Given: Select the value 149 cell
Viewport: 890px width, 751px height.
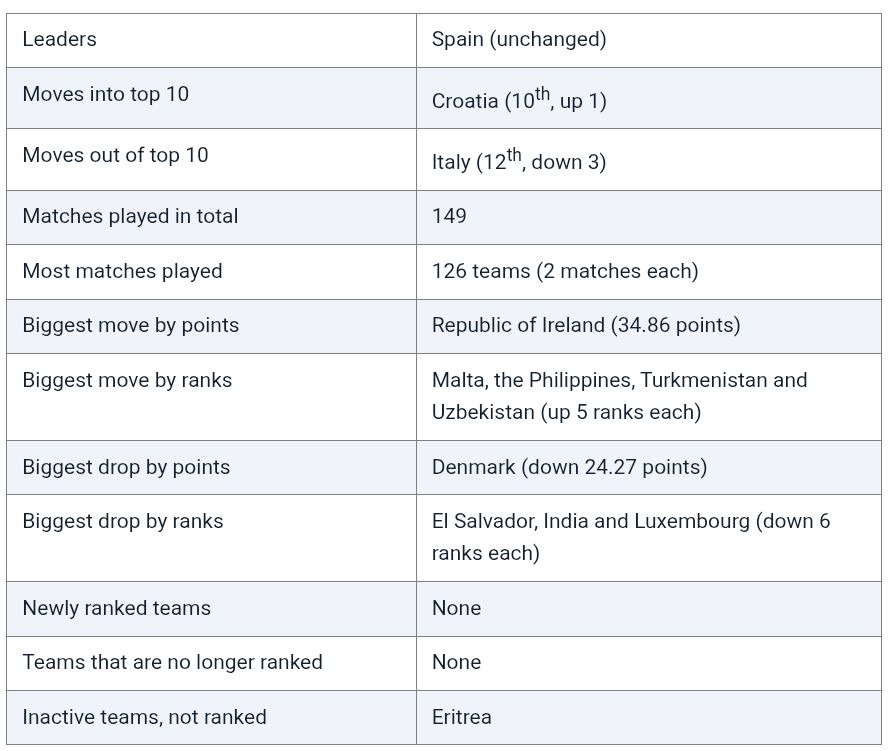Looking at the screenshot, I should [449, 216].
